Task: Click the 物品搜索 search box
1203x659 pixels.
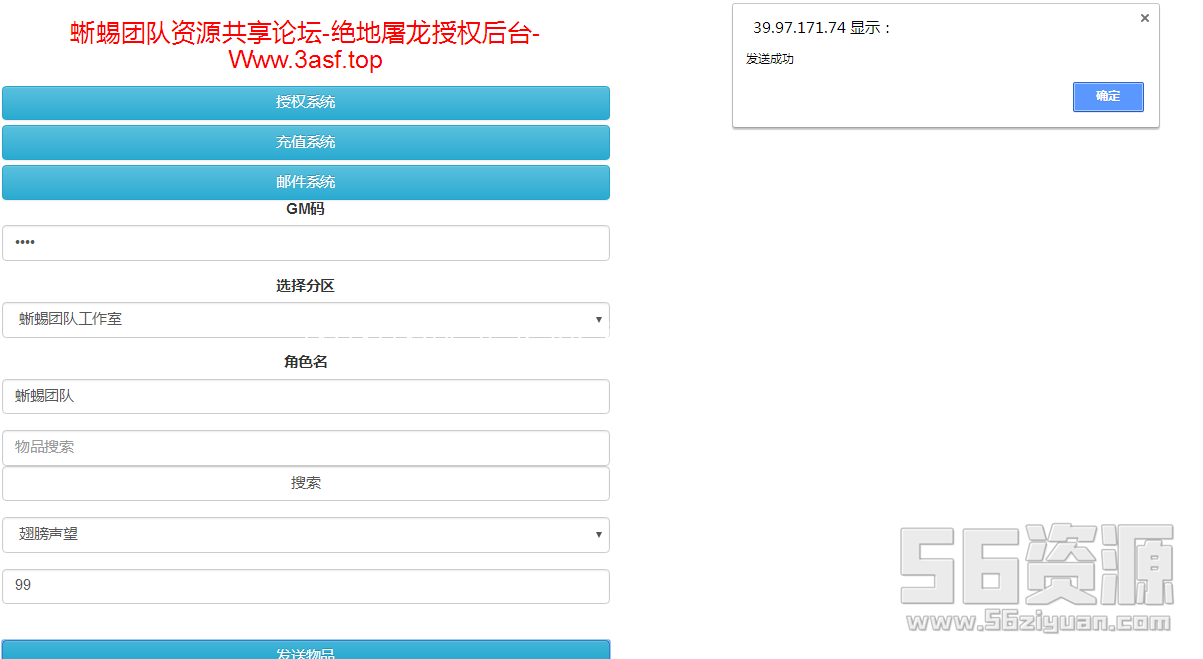Action: tap(306, 447)
